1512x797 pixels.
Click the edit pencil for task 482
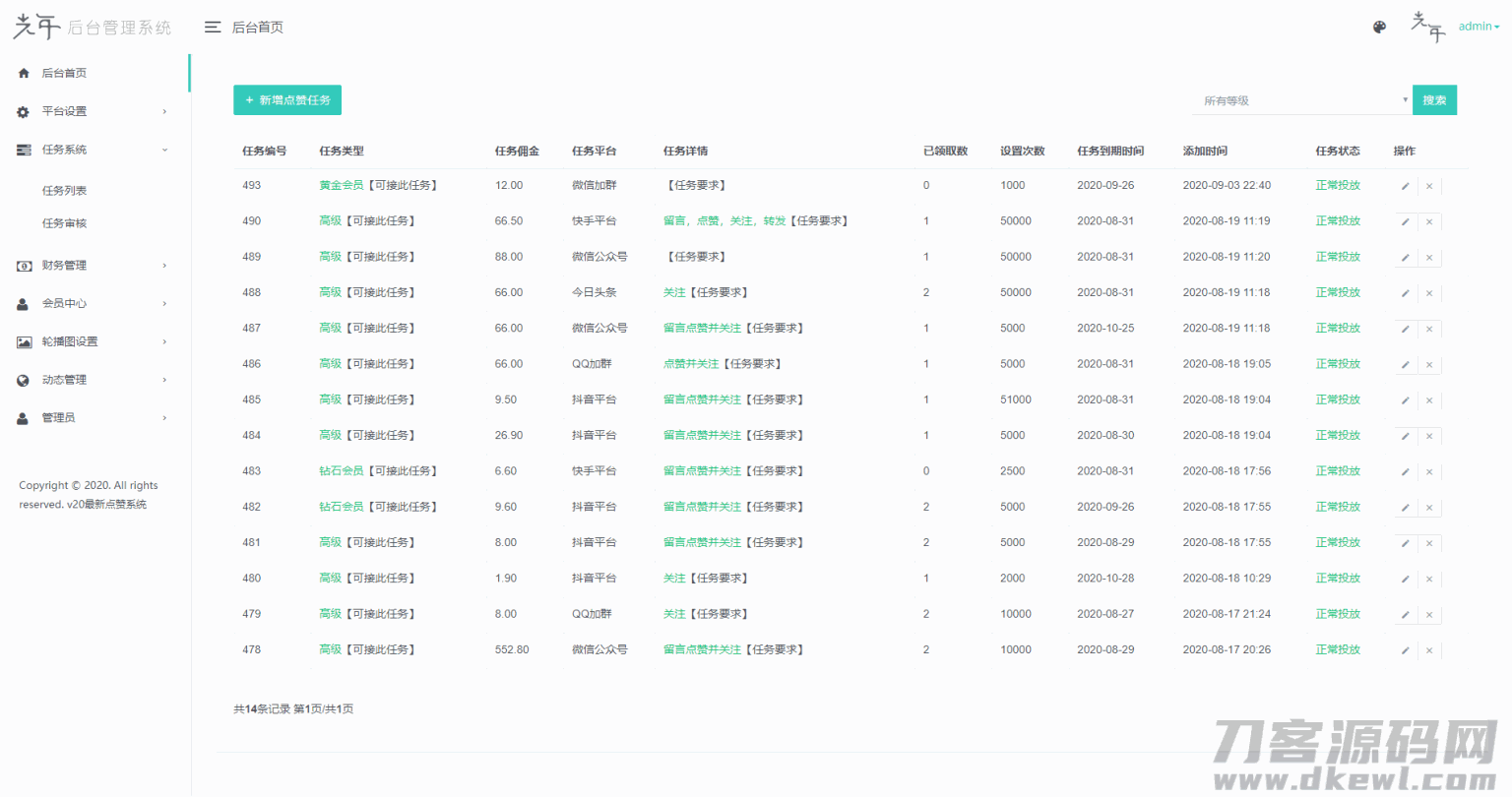click(1405, 508)
